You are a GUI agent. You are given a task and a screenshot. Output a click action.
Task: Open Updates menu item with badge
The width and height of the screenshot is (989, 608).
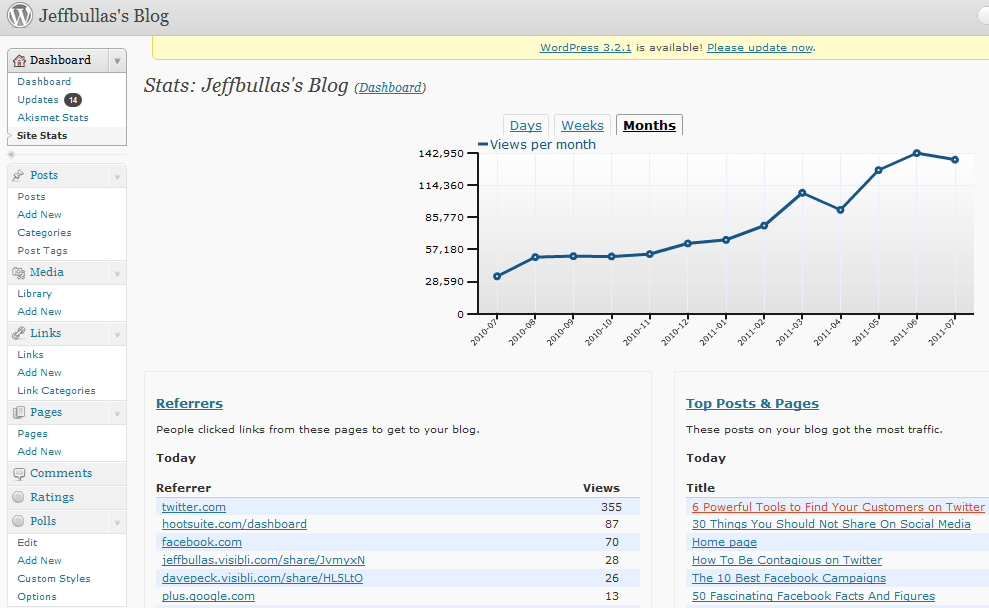tap(49, 100)
